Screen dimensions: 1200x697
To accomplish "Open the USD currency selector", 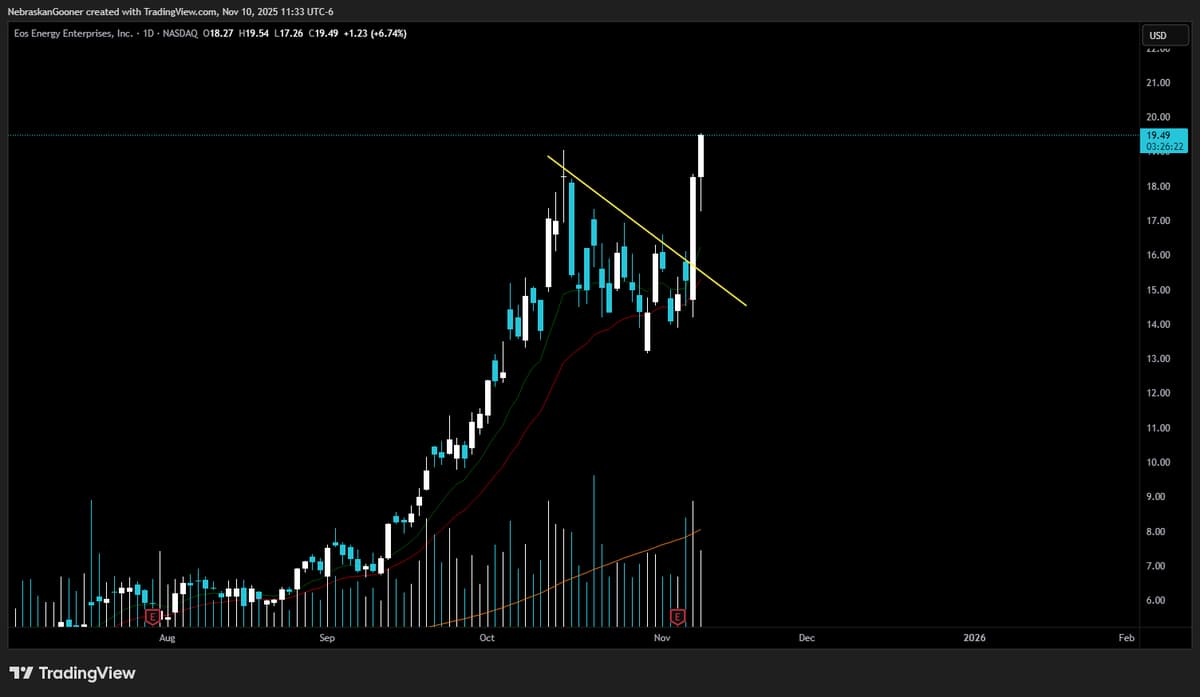I will click(1158, 35).
